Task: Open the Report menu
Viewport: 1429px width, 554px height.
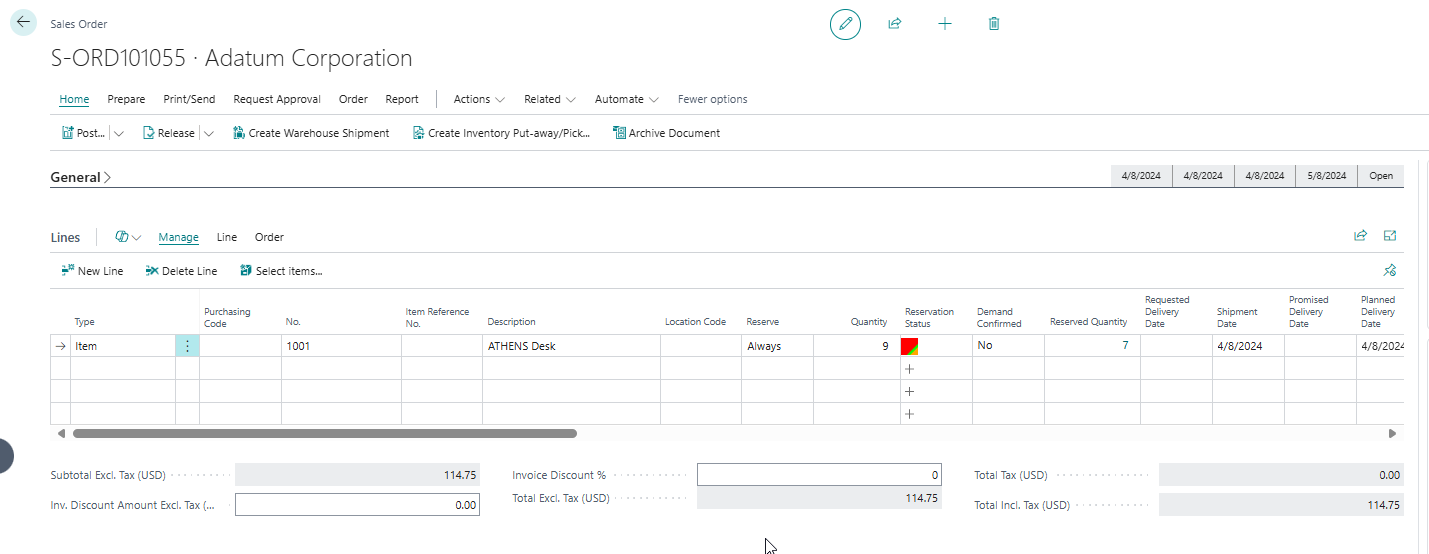Action: (402, 99)
